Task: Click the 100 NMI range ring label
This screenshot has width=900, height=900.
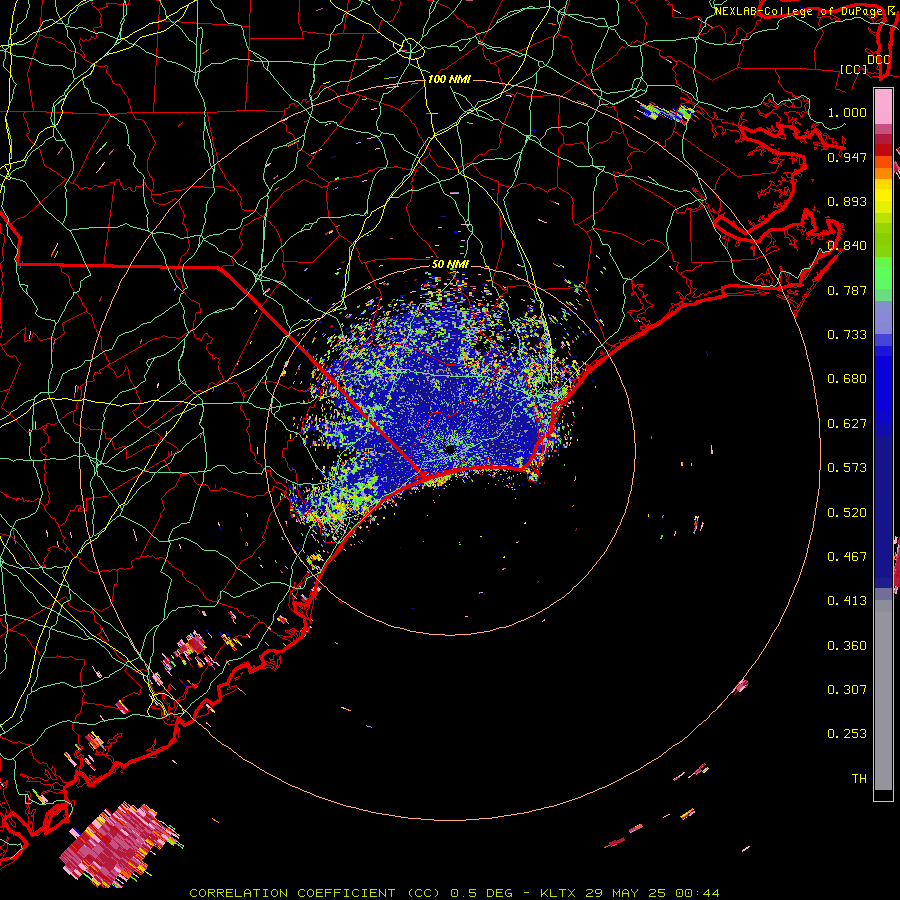Action: pyautogui.click(x=449, y=79)
